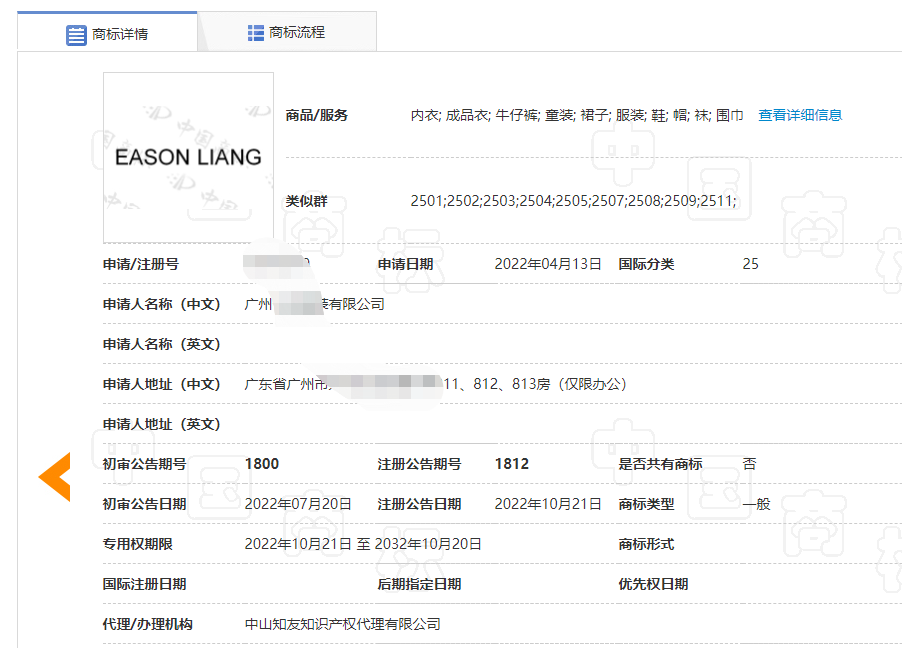902x648 pixels.
Task: Click the international class value 25
Action: (750, 264)
